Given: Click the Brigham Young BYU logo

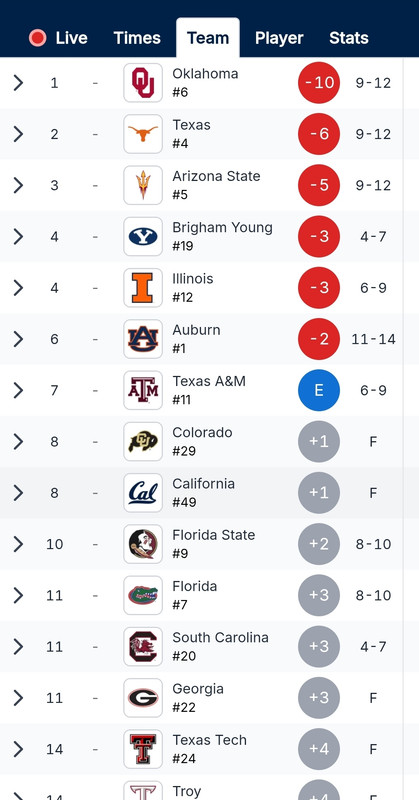Looking at the screenshot, I should [x=143, y=237].
